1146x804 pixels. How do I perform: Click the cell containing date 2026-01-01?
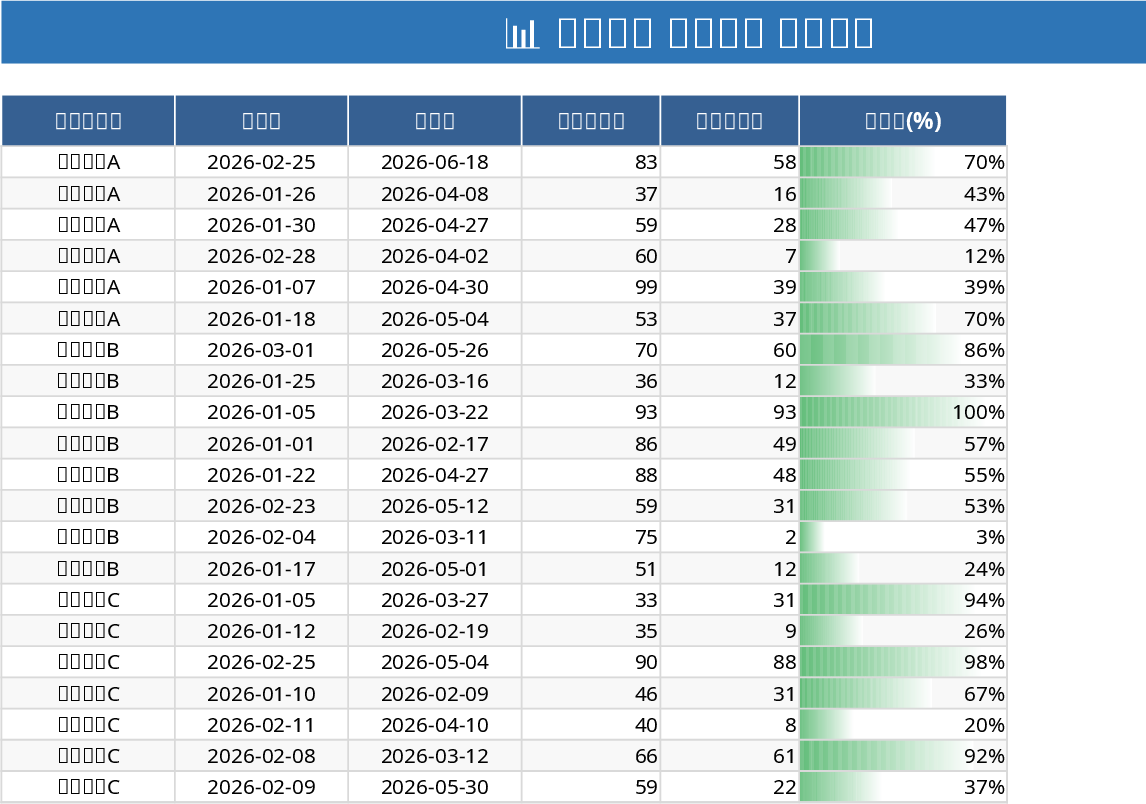click(261, 443)
